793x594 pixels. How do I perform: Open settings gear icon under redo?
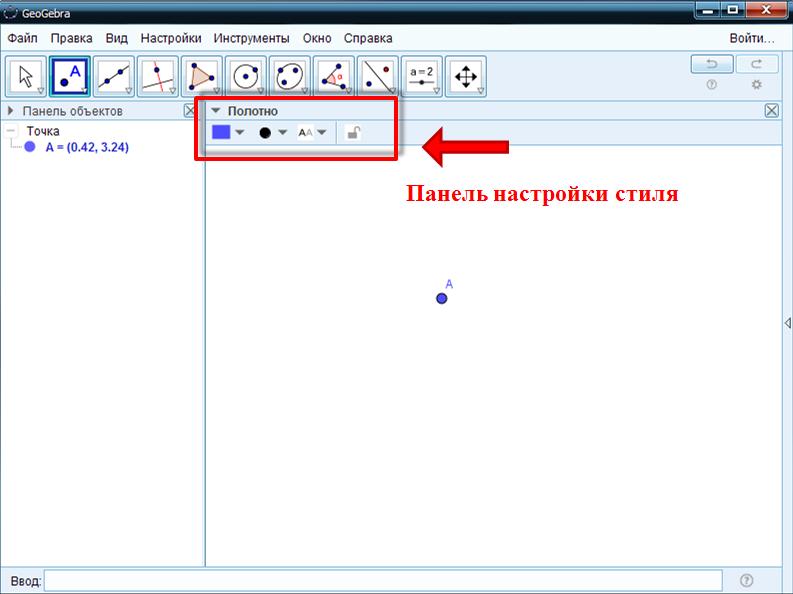coord(757,85)
